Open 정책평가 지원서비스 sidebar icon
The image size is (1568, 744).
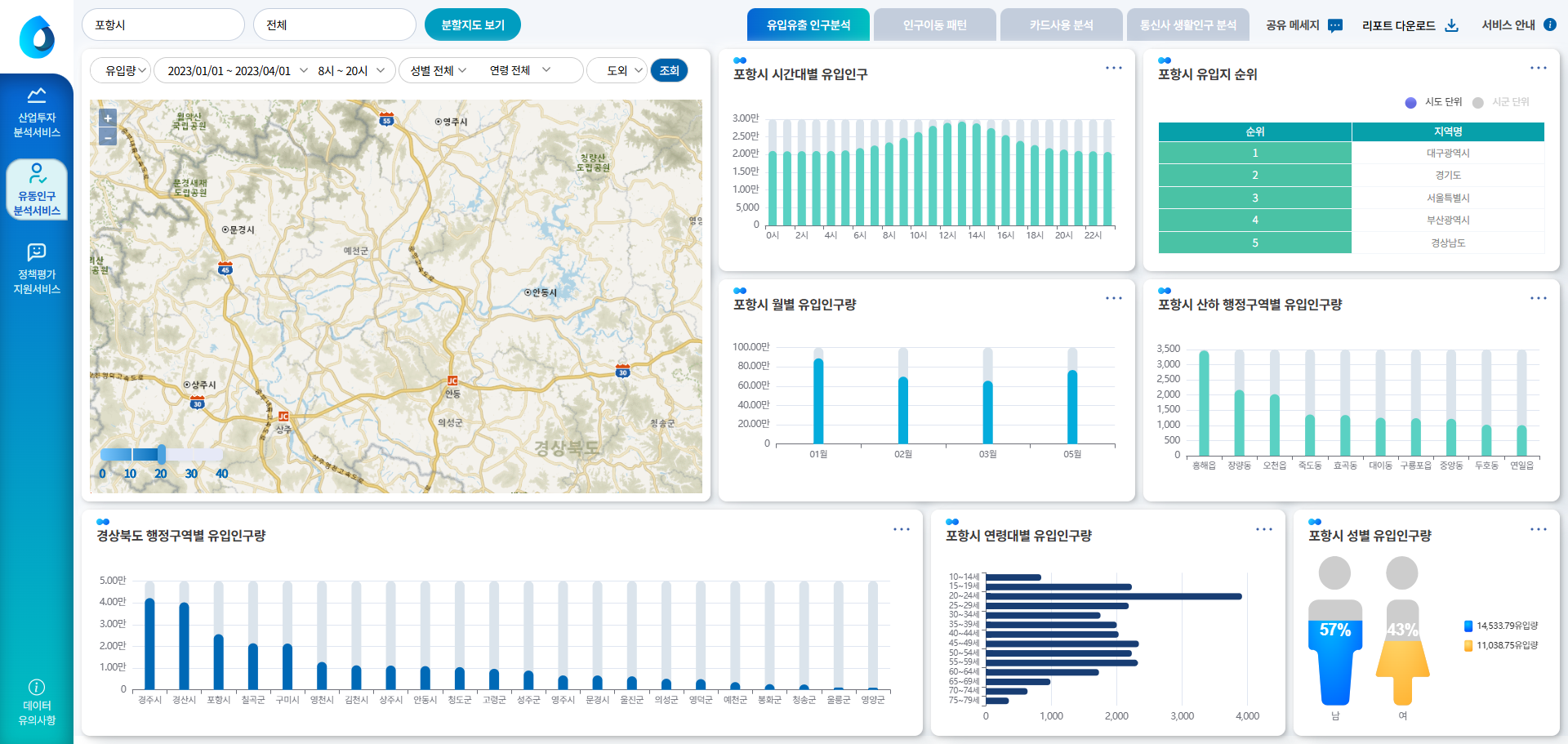(37, 252)
